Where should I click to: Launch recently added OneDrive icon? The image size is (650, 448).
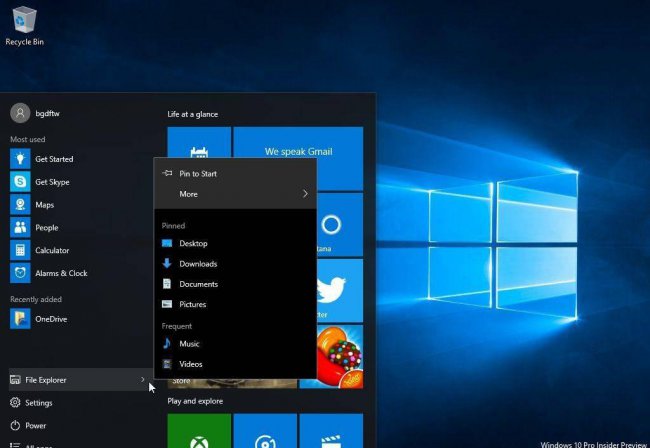click(20, 319)
